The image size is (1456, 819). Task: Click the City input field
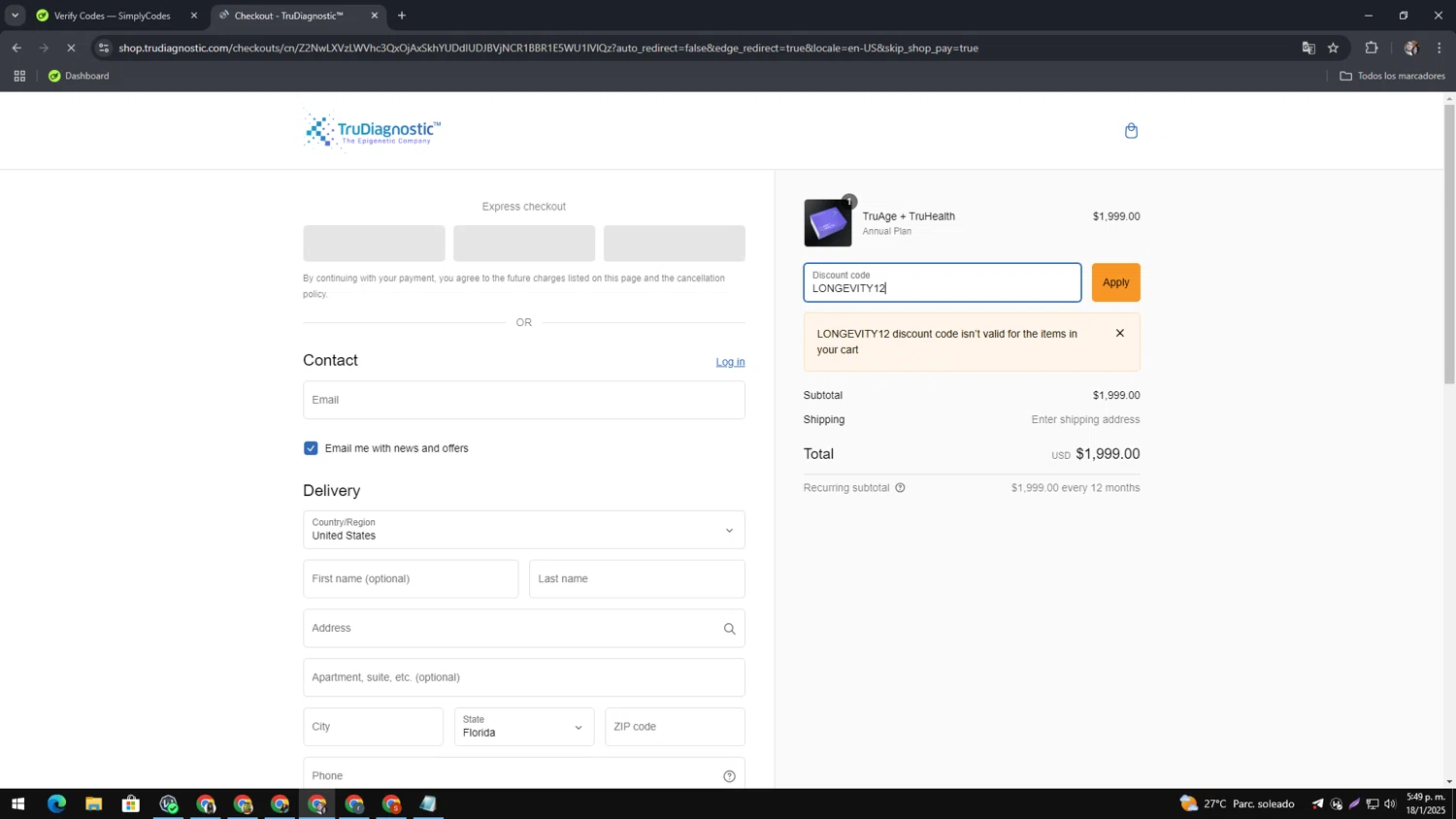click(373, 727)
